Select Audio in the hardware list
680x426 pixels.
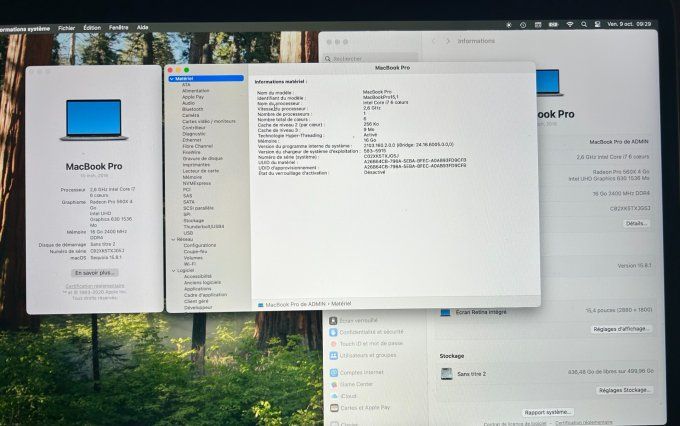pos(188,103)
